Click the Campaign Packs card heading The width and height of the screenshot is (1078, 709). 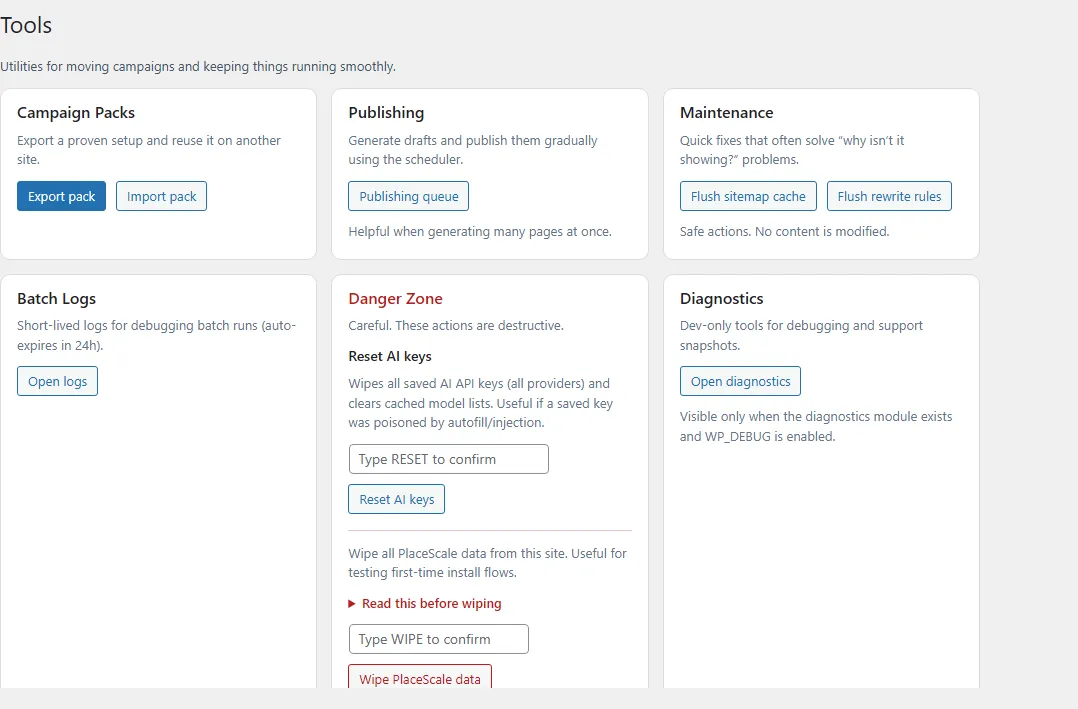click(76, 113)
